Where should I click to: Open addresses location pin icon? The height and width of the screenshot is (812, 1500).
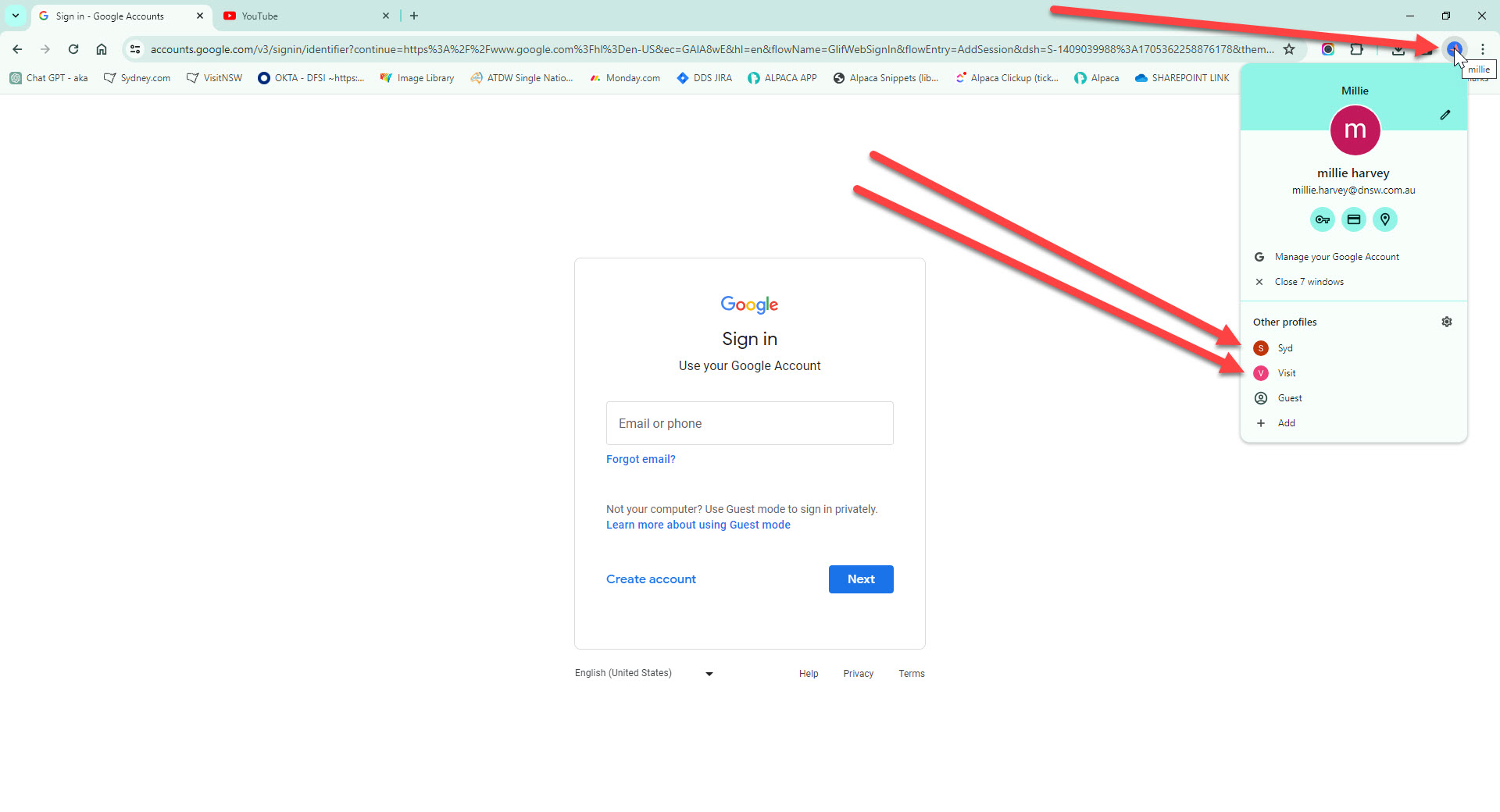[x=1385, y=219]
